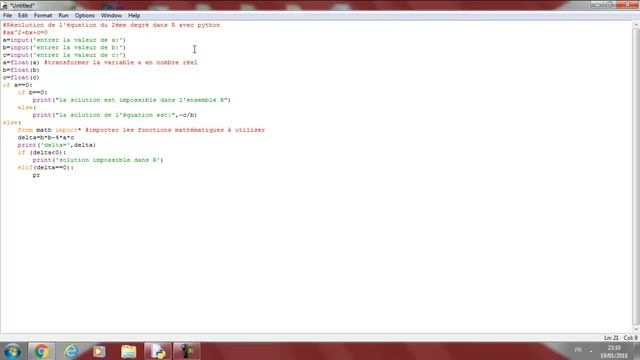The image size is (640, 360).
Task: Click the unfinished 'pr' line at the end
Action: click(x=36, y=175)
